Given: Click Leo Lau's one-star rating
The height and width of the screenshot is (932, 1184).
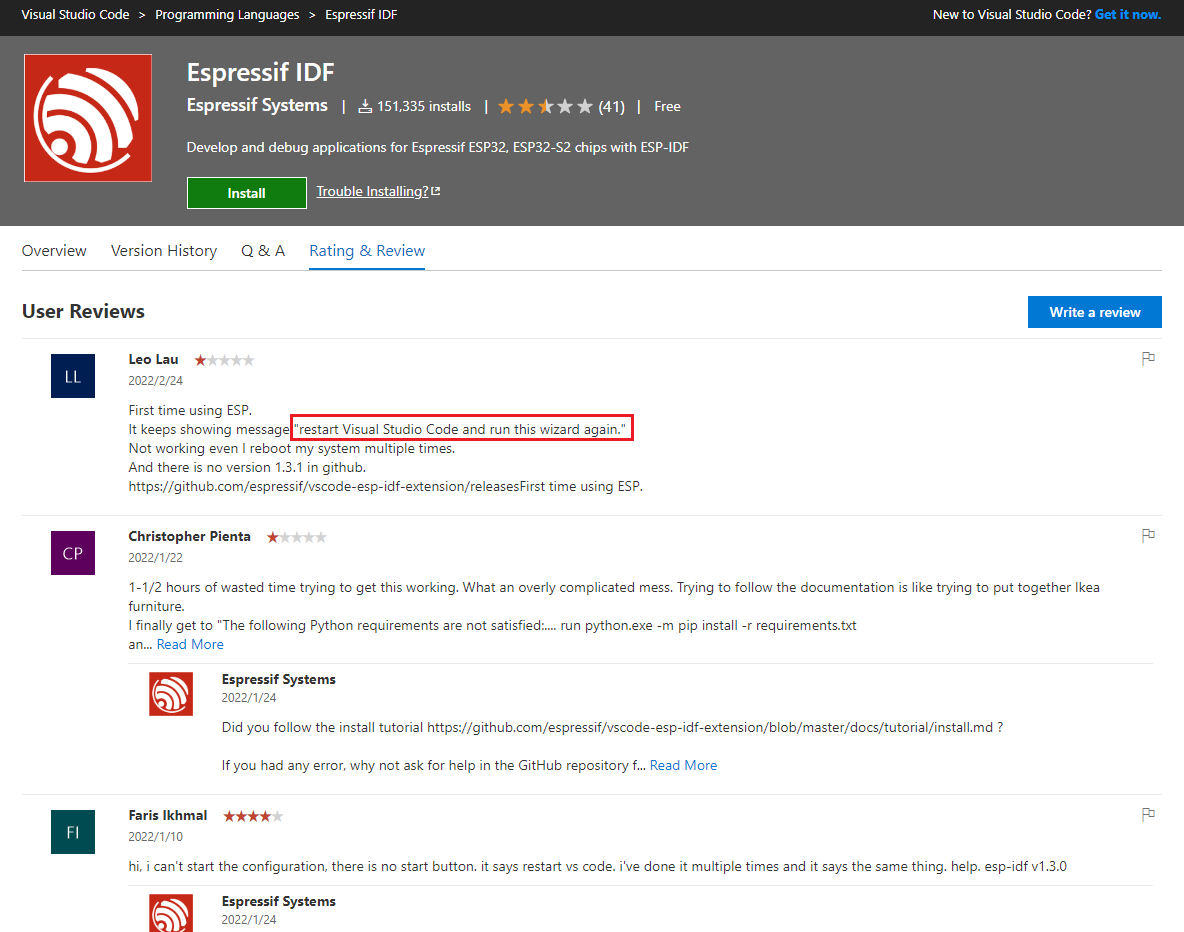Looking at the screenshot, I should [224, 360].
